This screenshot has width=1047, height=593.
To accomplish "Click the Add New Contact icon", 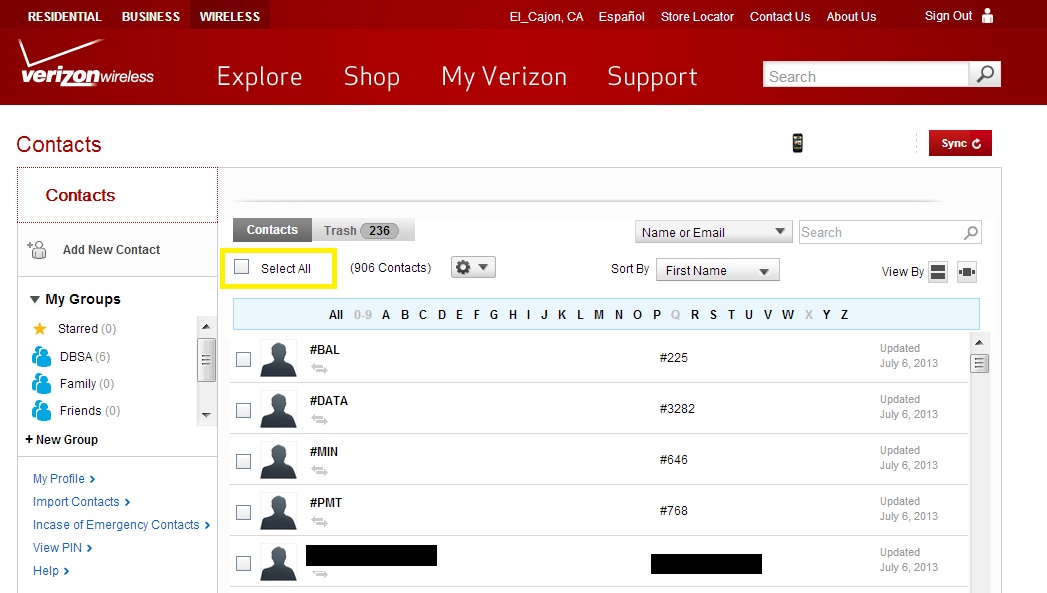I will pos(37,250).
